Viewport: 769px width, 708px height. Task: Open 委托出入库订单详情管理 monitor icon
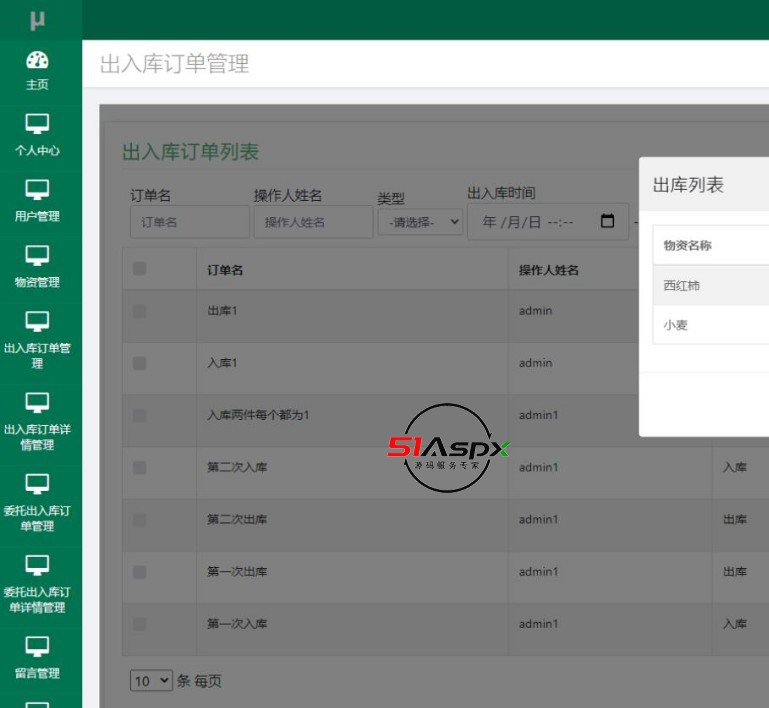[37, 565]
